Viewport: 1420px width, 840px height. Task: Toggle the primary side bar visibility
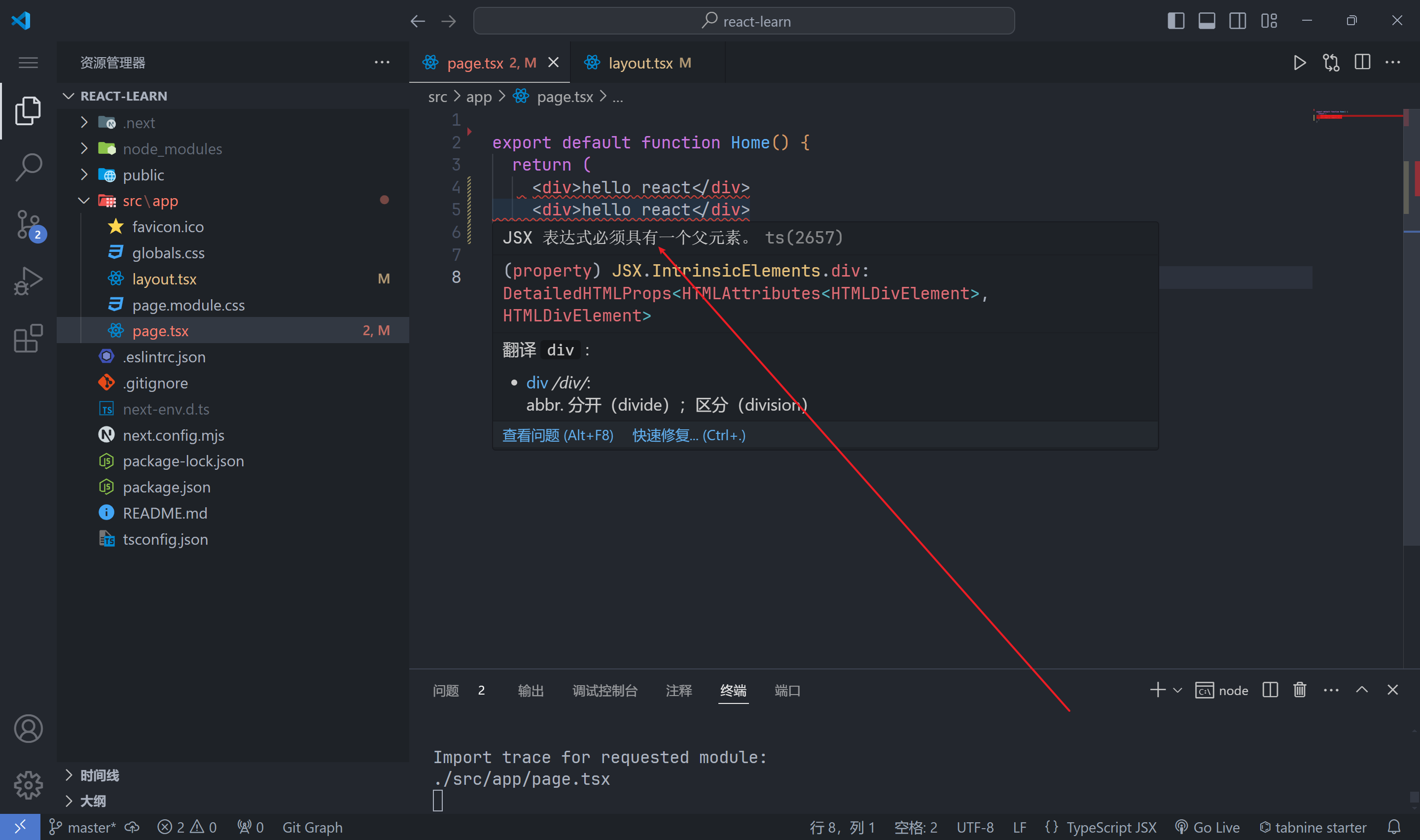point(1175,21)
